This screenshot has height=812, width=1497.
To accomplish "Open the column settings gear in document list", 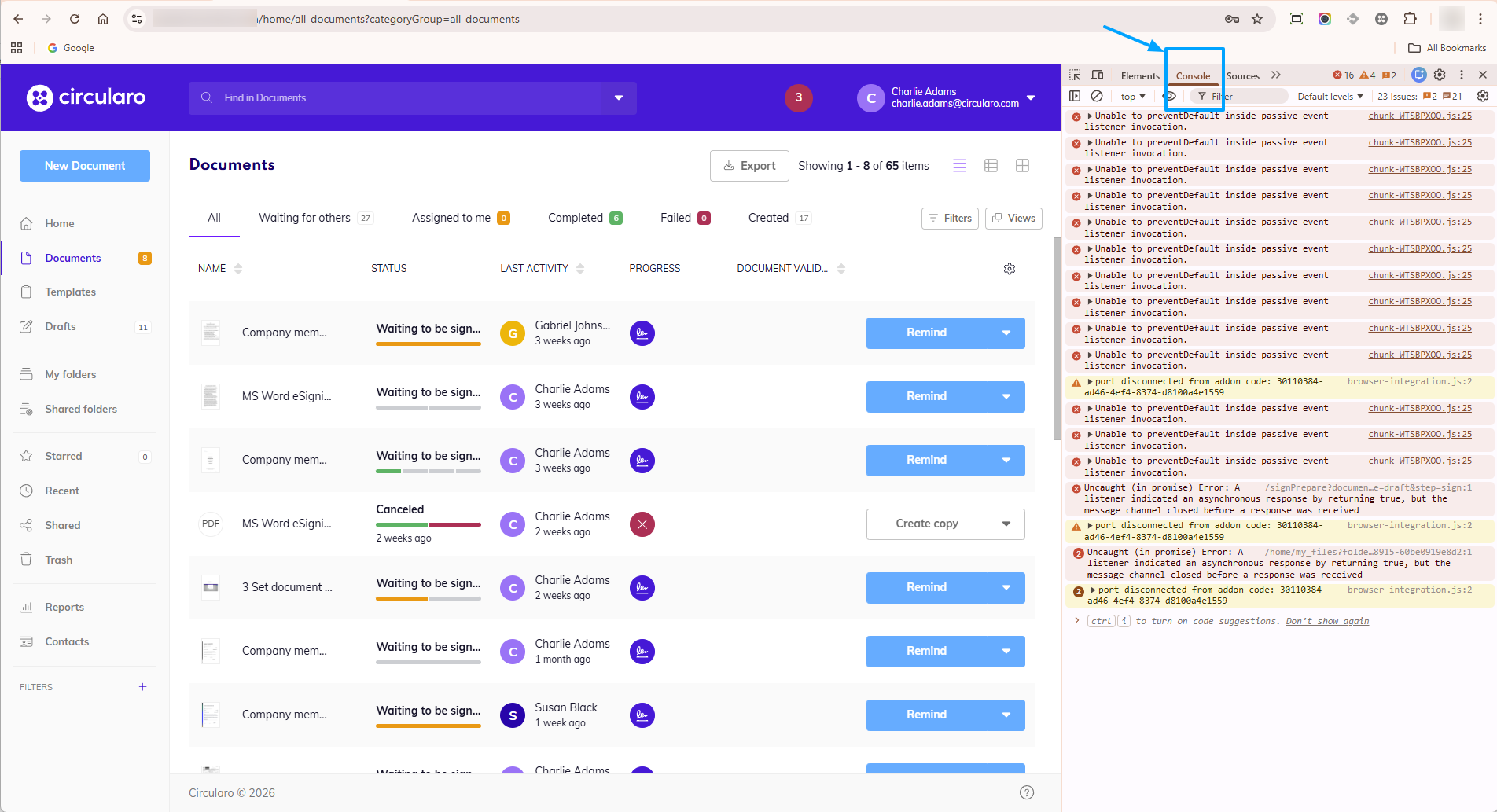I will (x=1010, y=268).
